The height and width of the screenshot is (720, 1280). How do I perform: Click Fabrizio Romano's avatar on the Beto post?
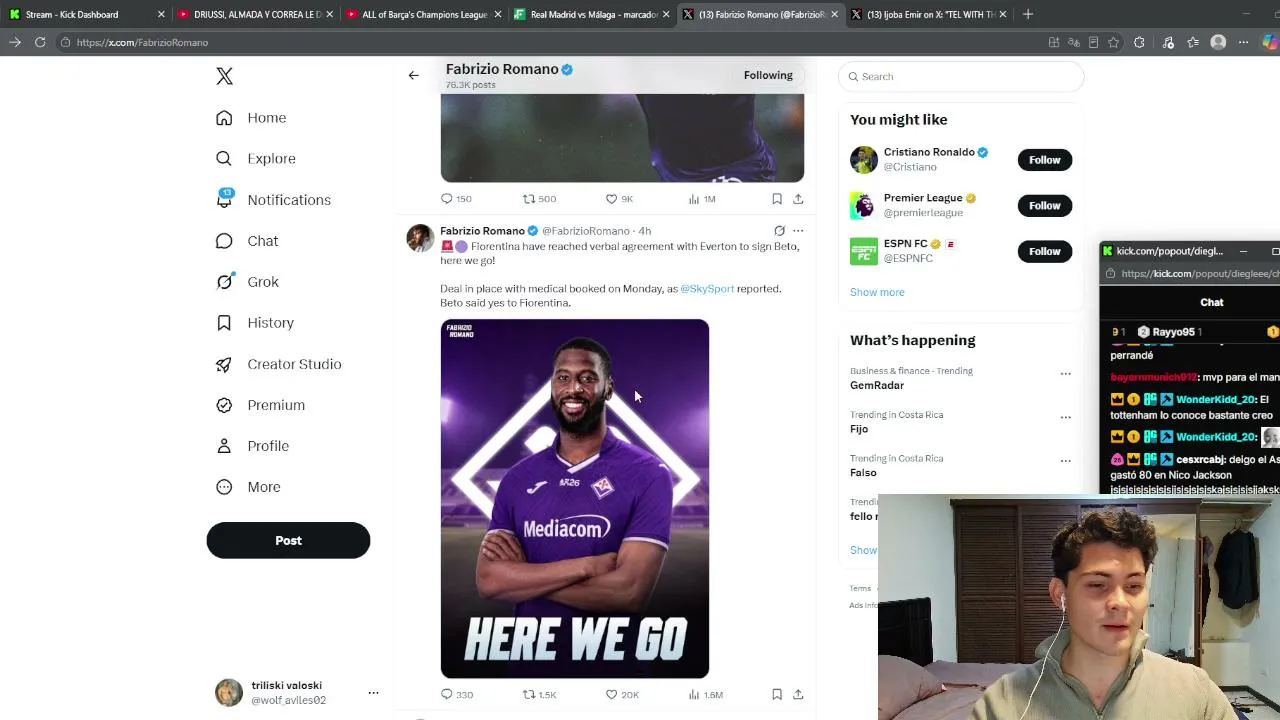click(x=420, y=238)
